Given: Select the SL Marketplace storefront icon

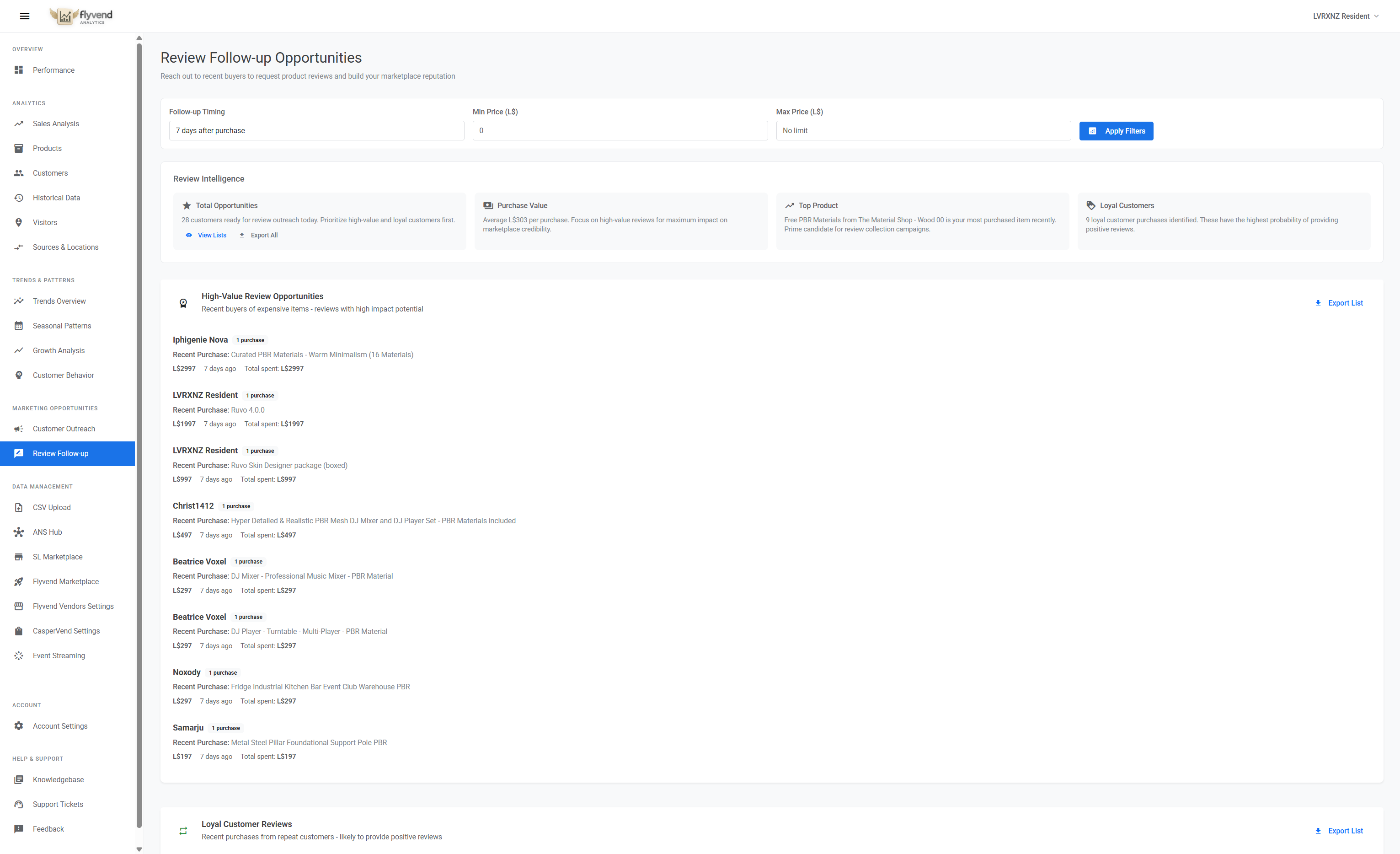Looking at the screenshot, I should [19, 557].
